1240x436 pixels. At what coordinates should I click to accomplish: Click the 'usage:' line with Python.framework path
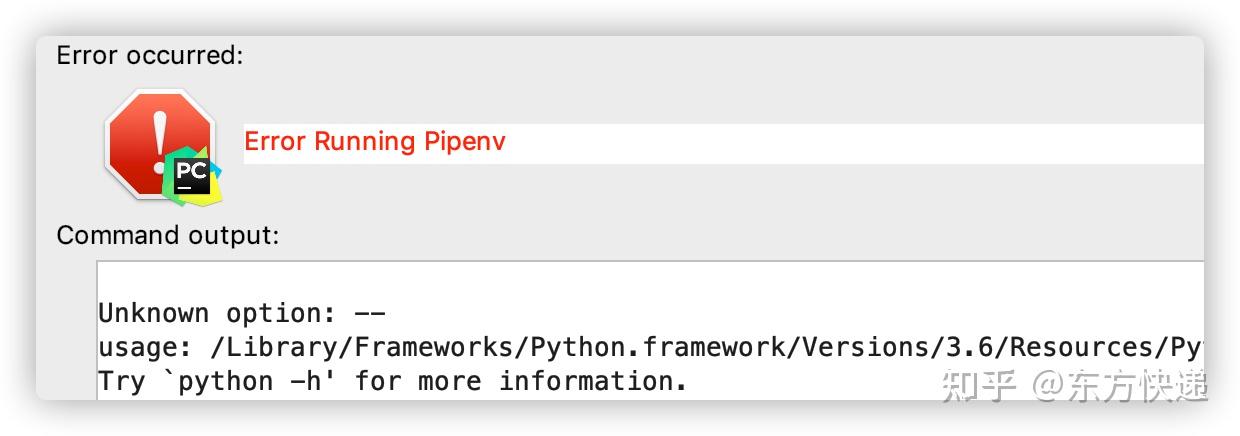pyautogui.click(x=650, y=347)
